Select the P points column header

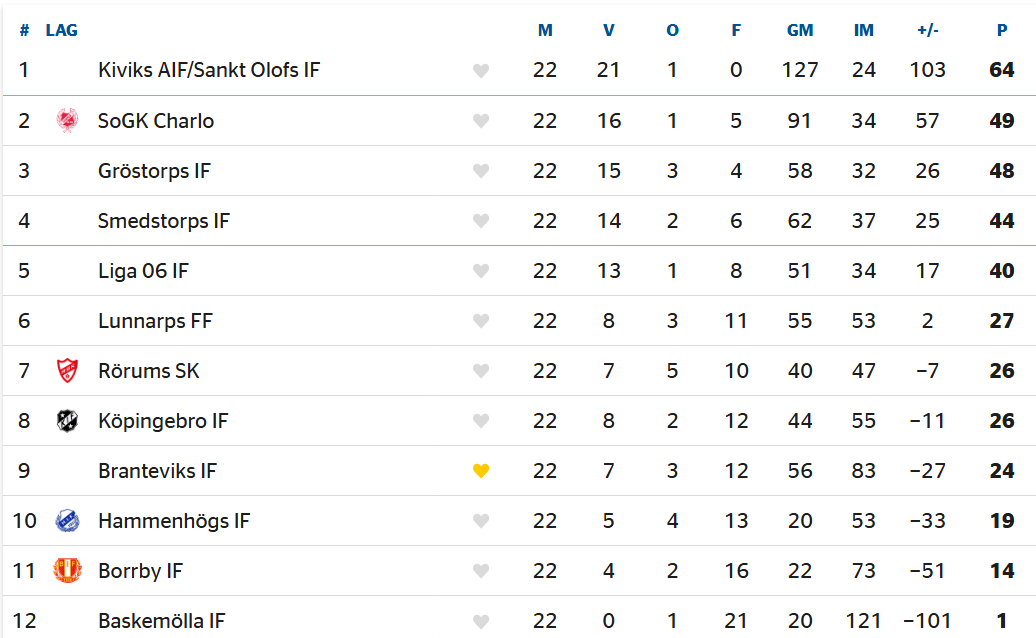[1002, 30]
